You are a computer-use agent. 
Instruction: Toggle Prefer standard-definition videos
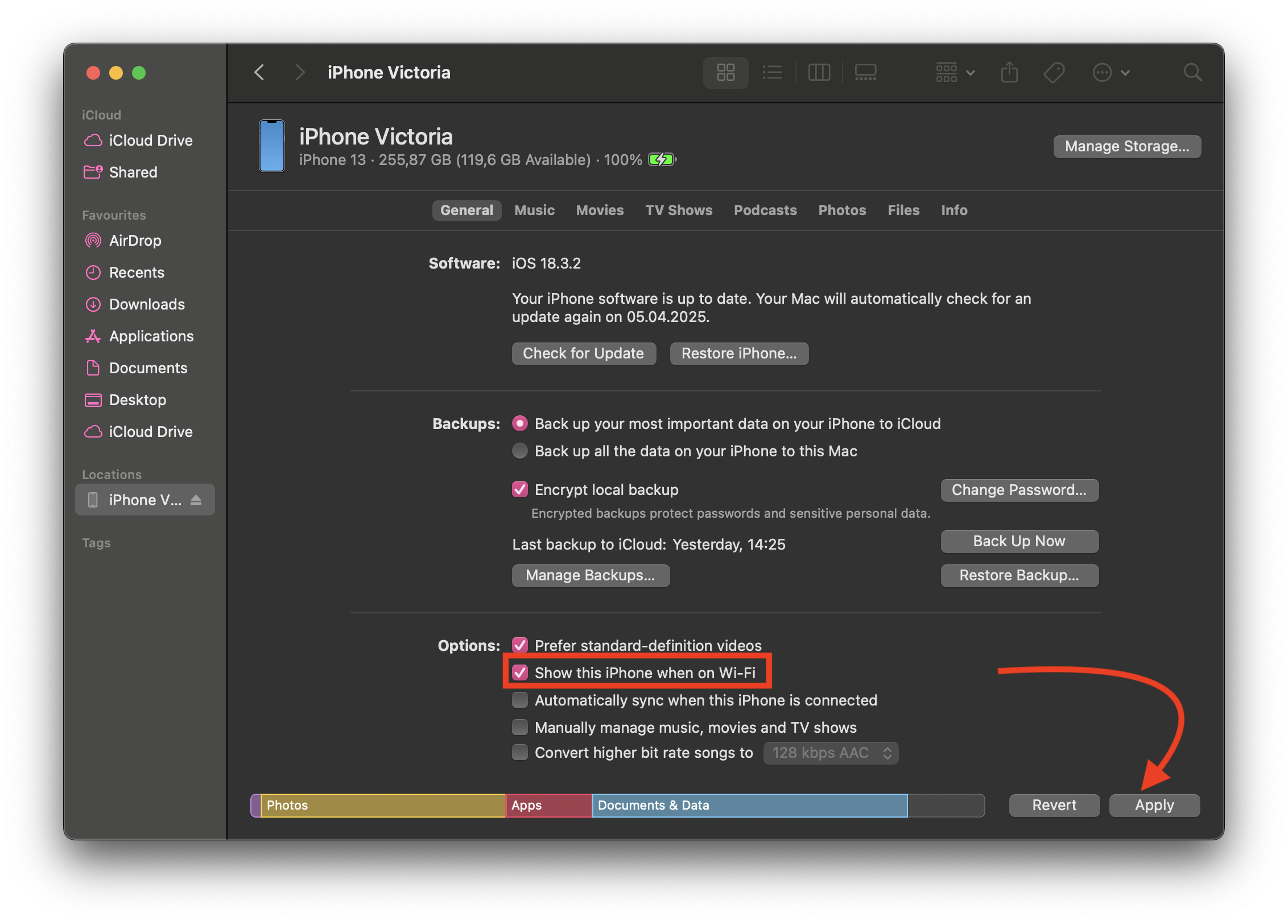tap(519, 646)
